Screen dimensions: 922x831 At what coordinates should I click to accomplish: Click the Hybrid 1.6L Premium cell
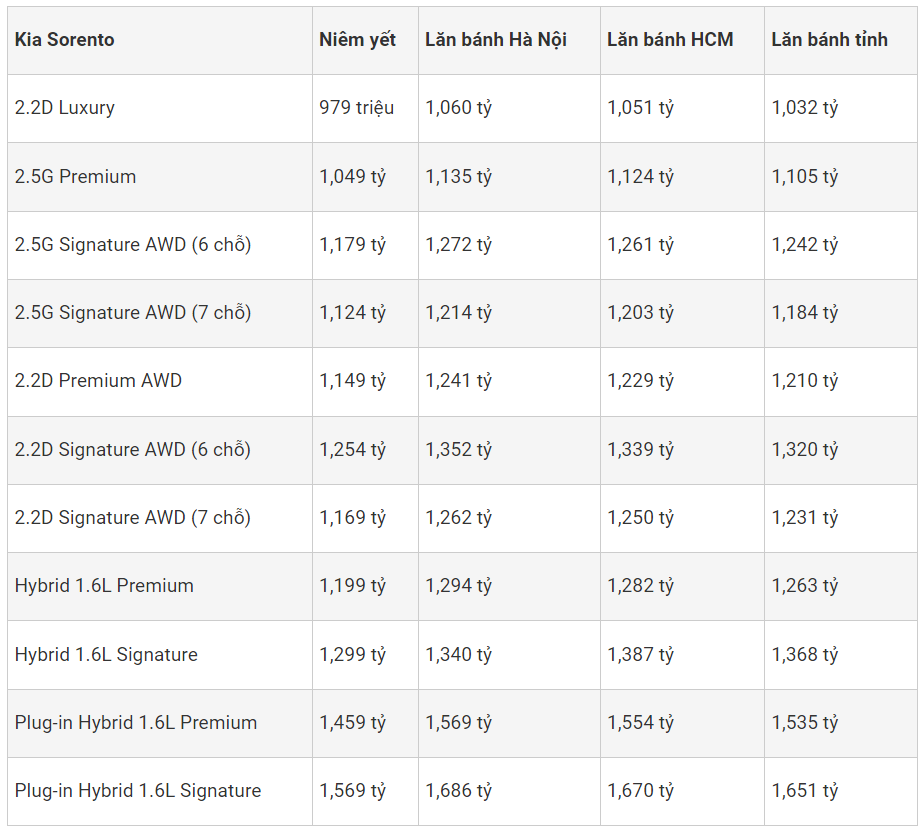104,586
